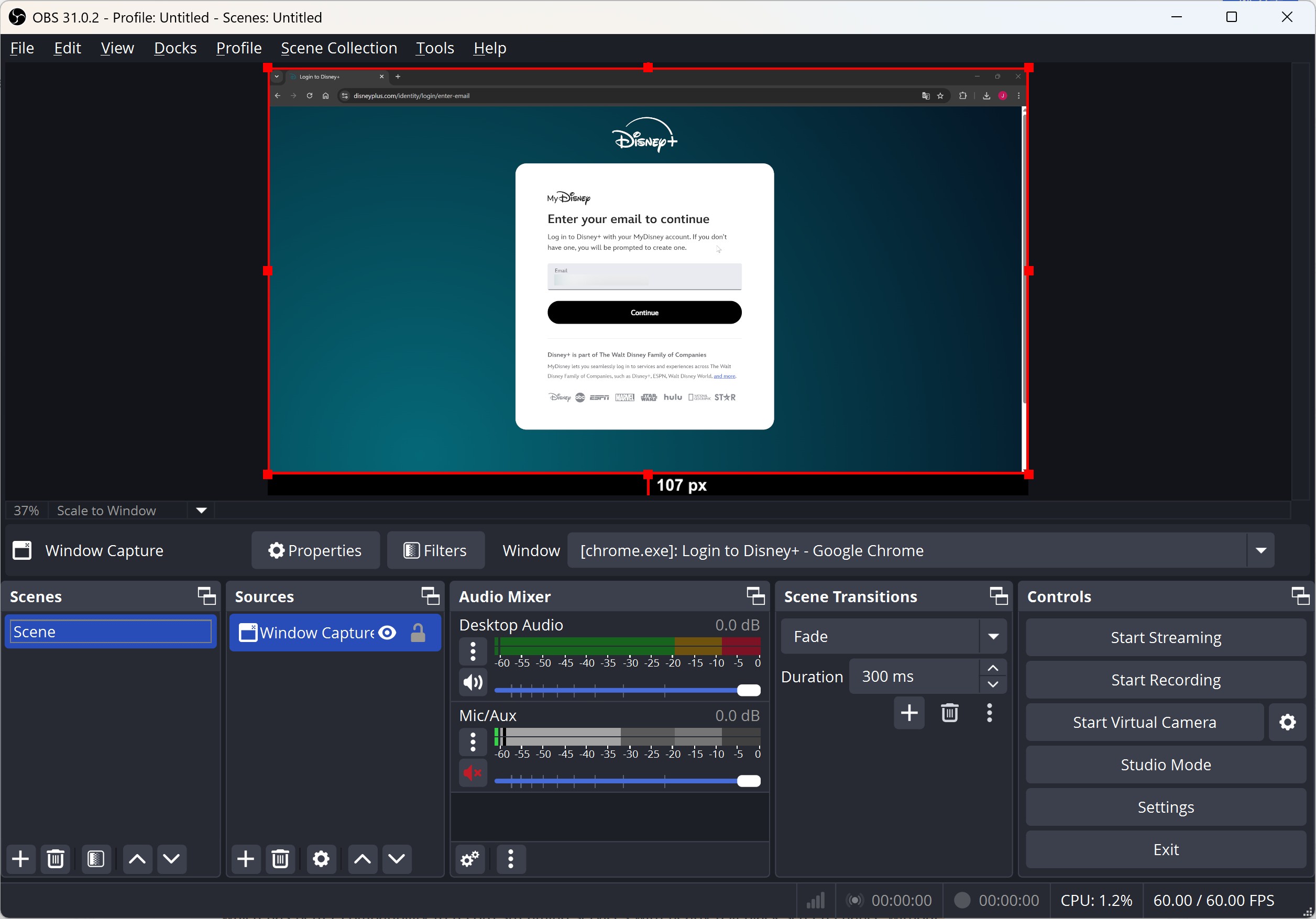Lock the Window Capture source
The width and height of the screenshot is (1316, 919).
[x=418, y=633]
